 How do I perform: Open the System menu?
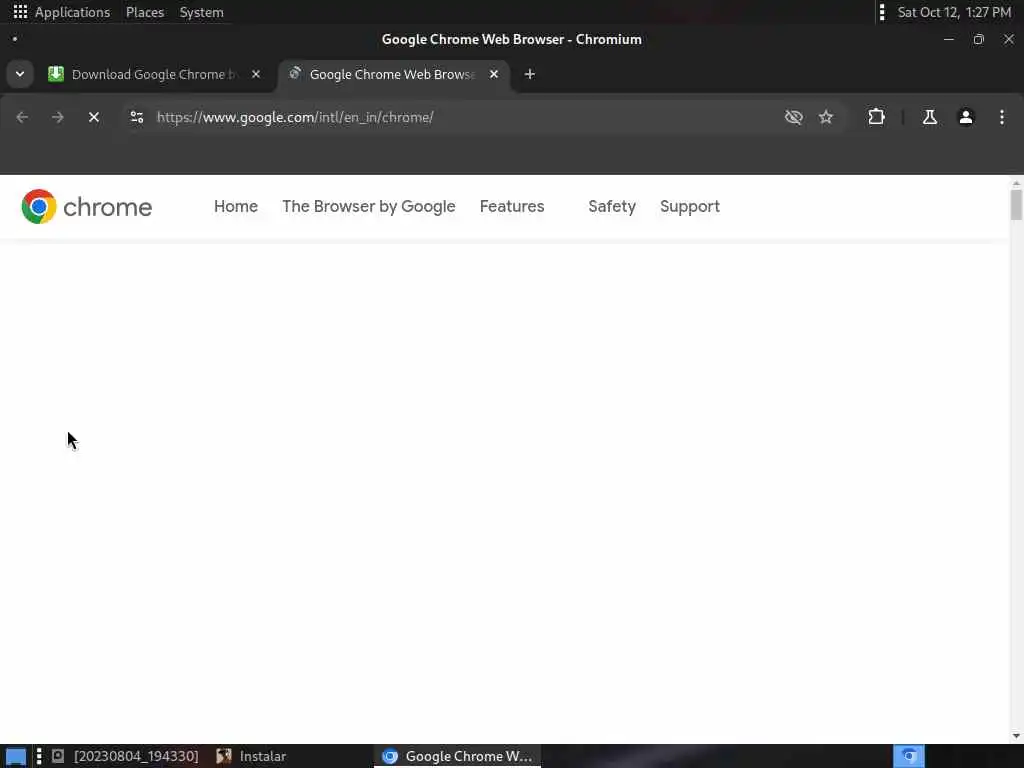[202, 12]
